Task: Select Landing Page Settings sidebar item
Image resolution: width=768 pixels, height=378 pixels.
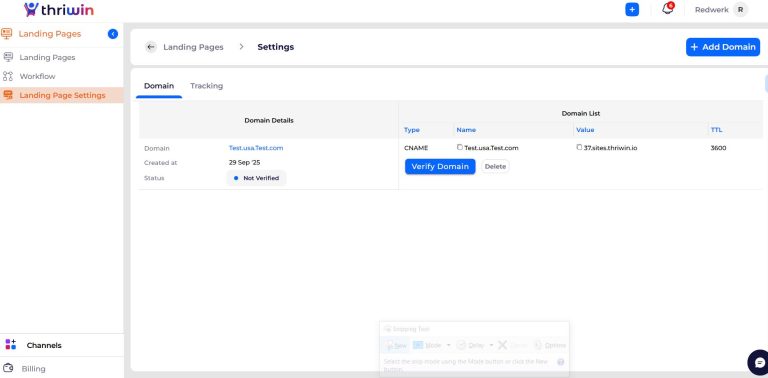Action: [62, 95]
